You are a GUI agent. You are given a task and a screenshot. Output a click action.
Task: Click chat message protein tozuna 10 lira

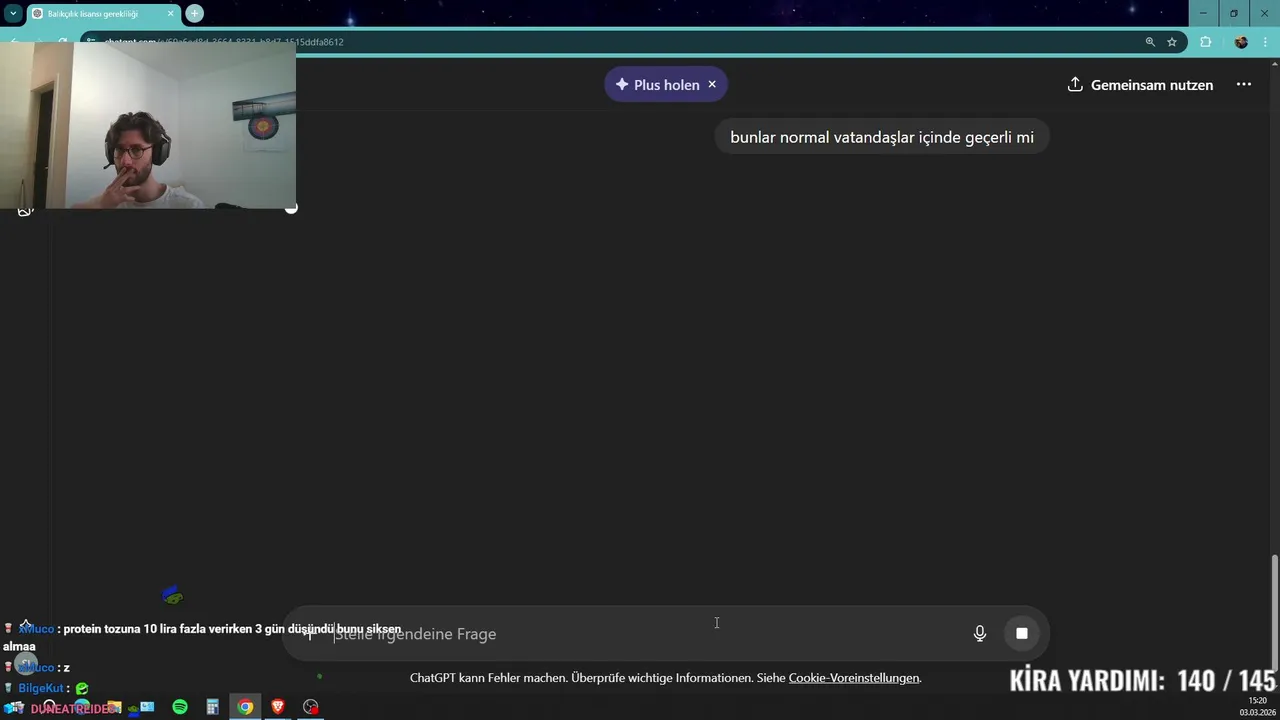202,637
